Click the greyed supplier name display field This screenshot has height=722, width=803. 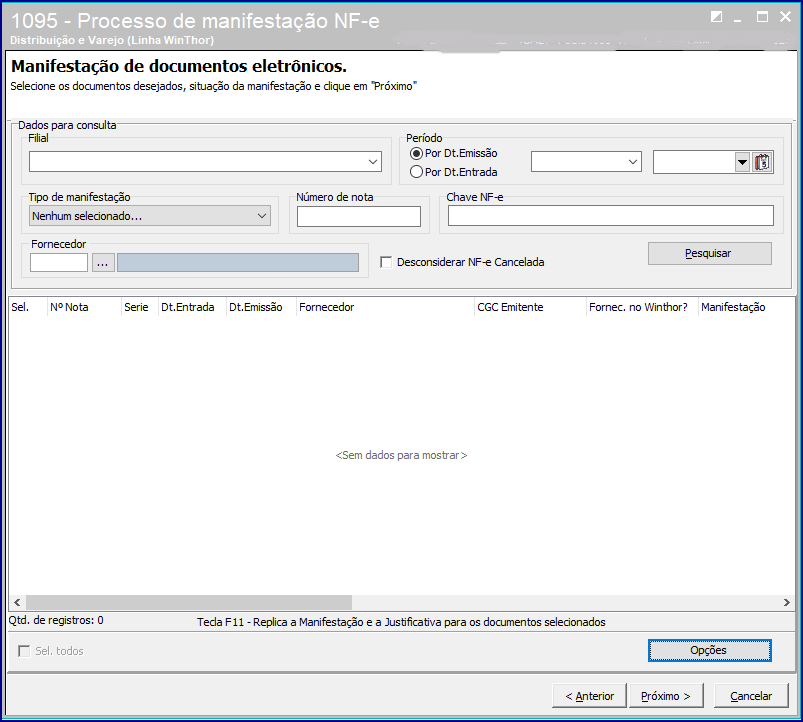click(x=238, y=263)
